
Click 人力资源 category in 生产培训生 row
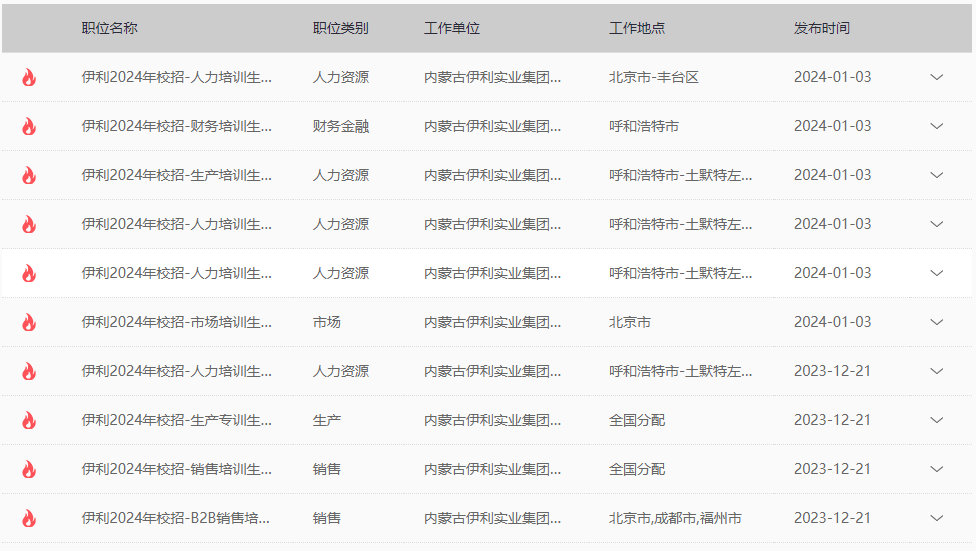pos(340,176)
